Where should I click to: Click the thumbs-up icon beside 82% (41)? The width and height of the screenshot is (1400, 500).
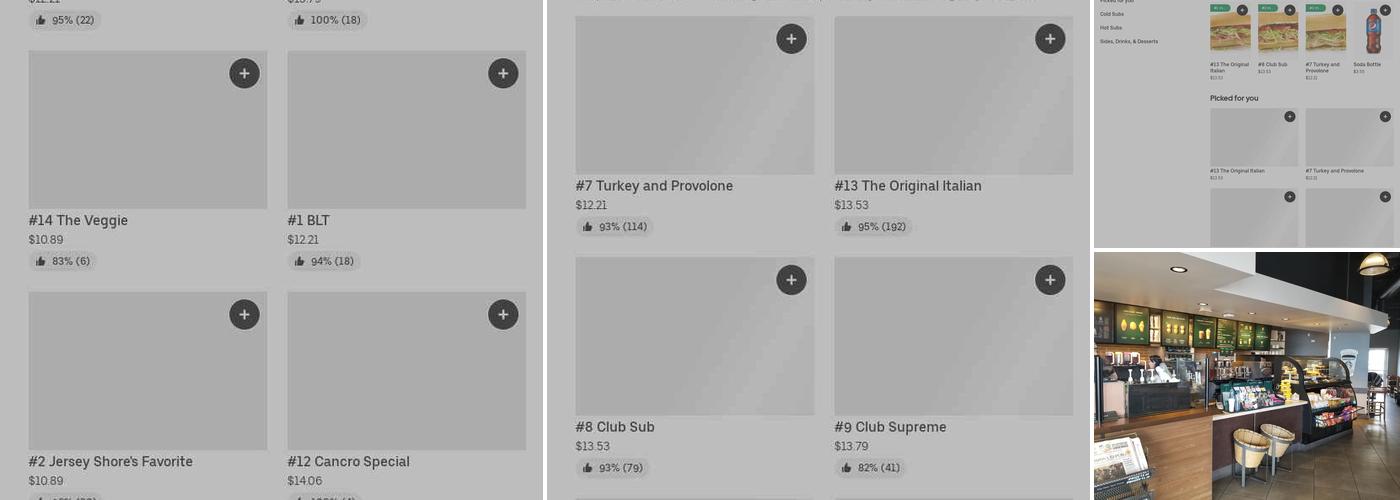pyautogui.click(x=847, y=468)
